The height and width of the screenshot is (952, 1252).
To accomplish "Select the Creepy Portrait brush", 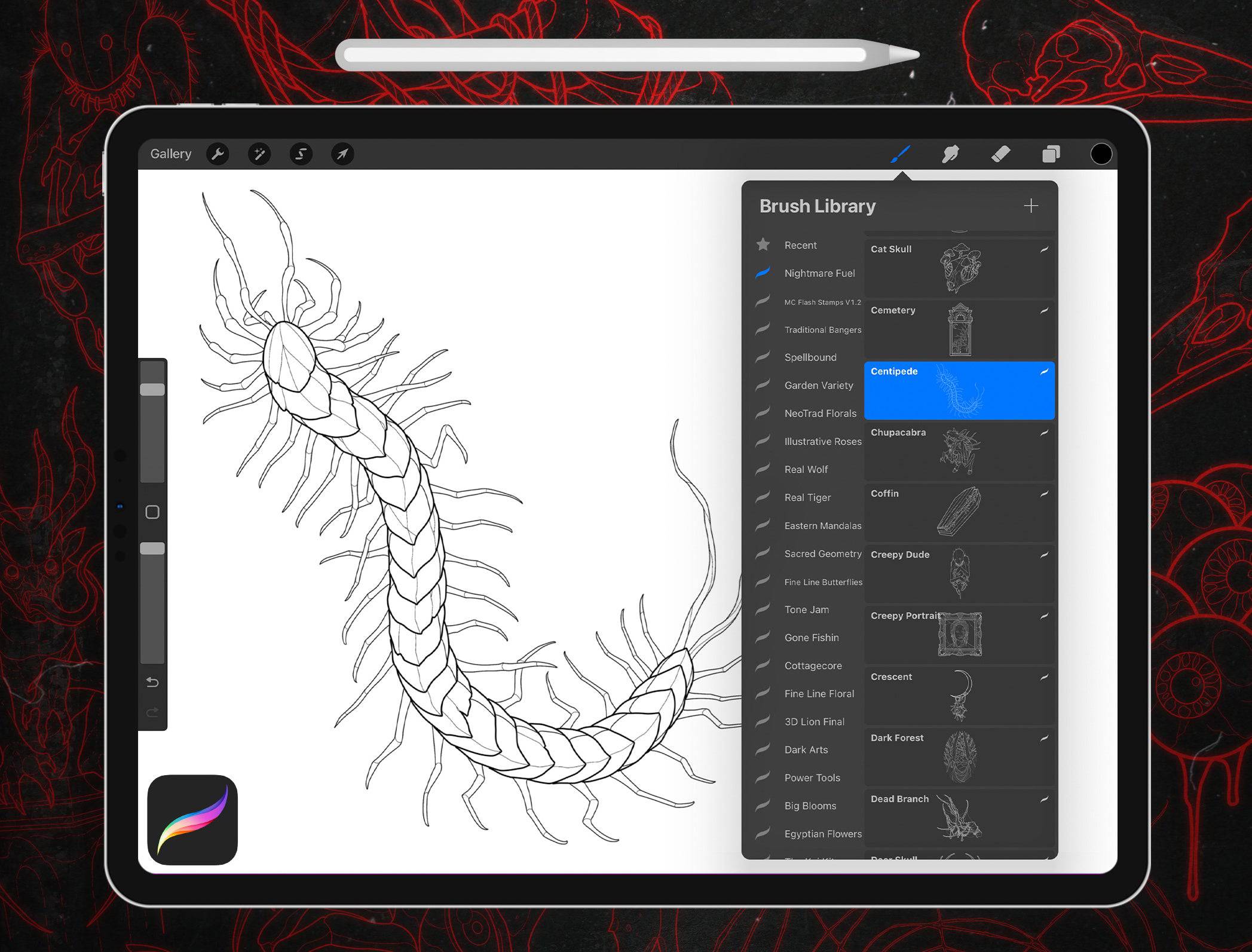I will [959, 634].
